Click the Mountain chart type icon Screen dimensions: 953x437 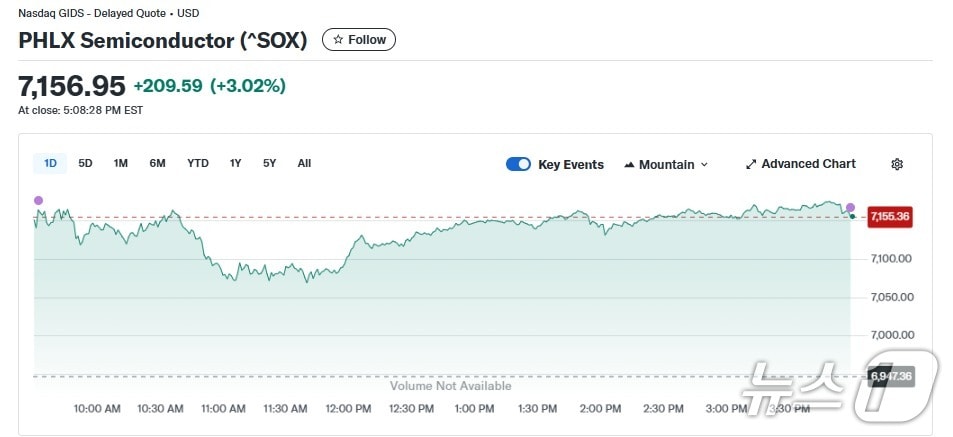coord(629,164)
